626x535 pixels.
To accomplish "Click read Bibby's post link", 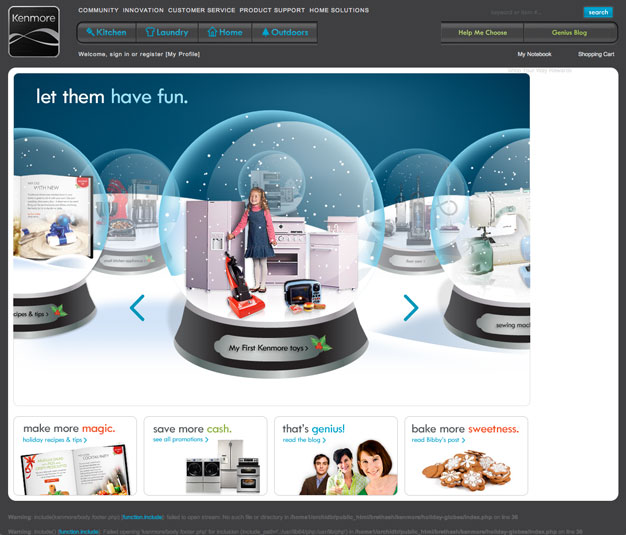I will click(438, 440).
